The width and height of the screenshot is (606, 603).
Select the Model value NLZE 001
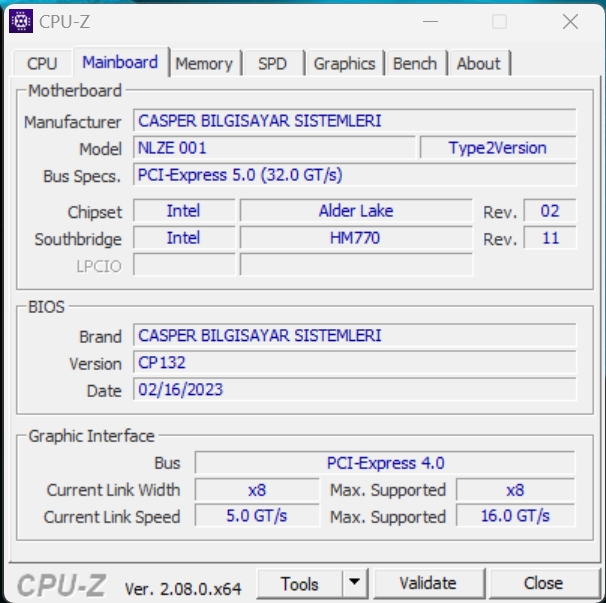(274, 148)
